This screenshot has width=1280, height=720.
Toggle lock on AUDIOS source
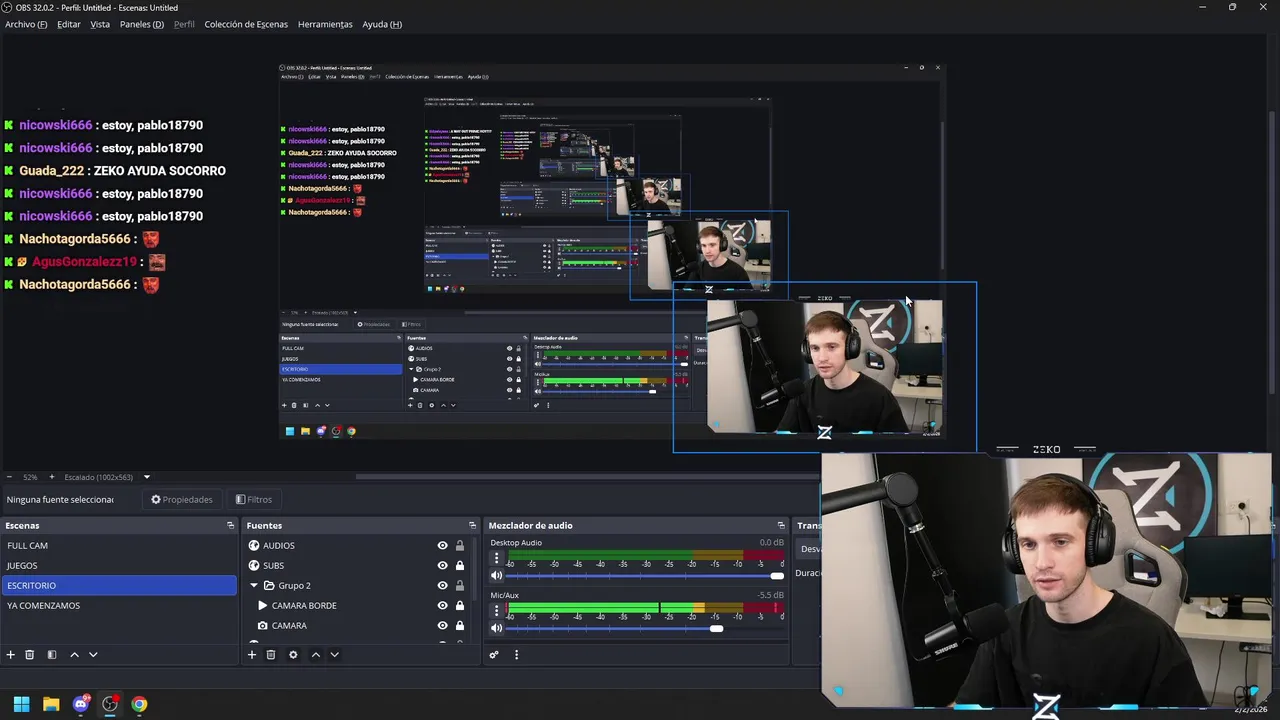[460, 546]
